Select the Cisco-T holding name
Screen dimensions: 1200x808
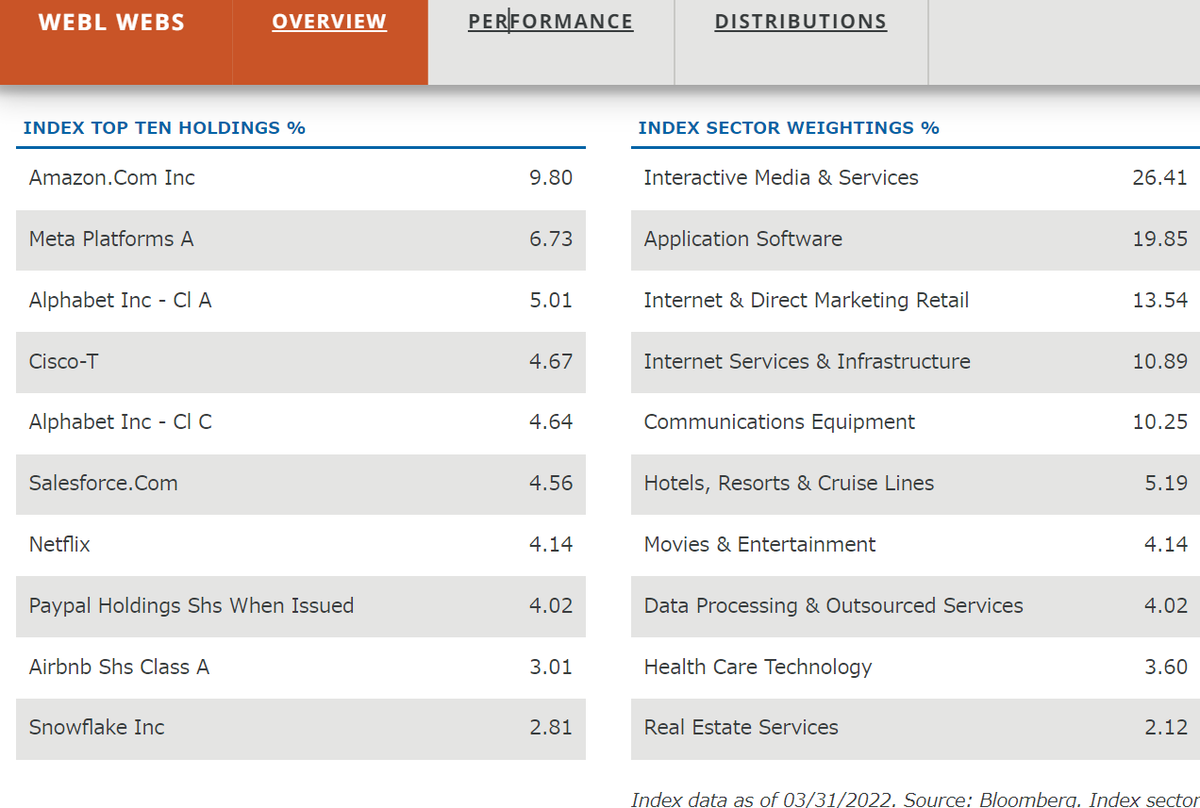(x=64, y=361)
